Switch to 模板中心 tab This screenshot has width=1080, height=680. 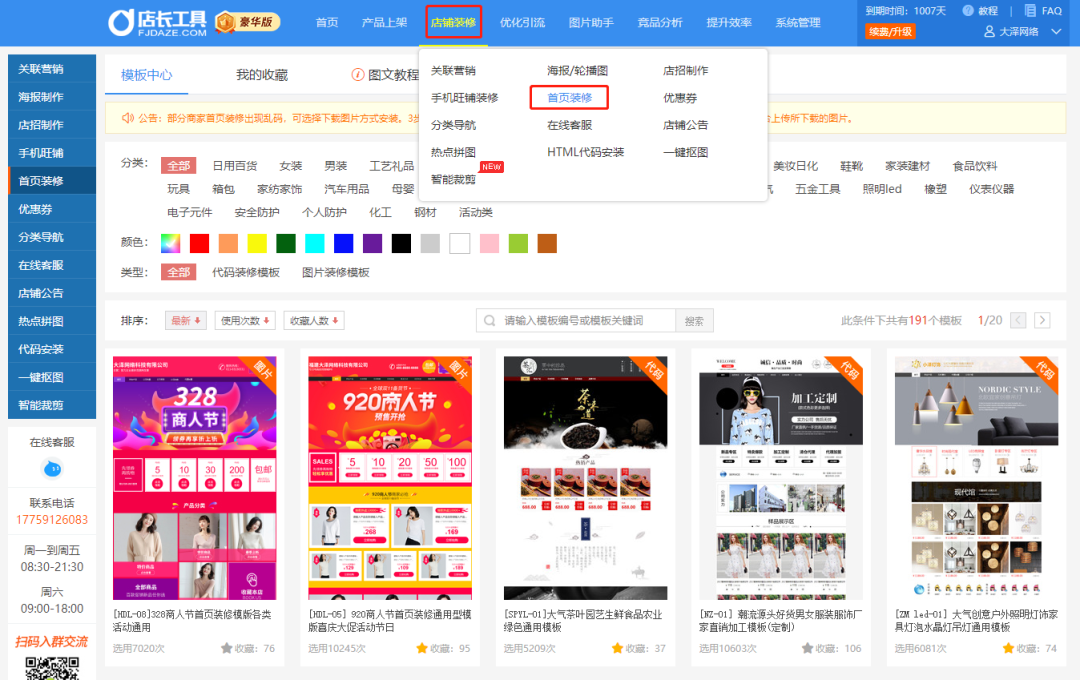click(x=146, y=75)
